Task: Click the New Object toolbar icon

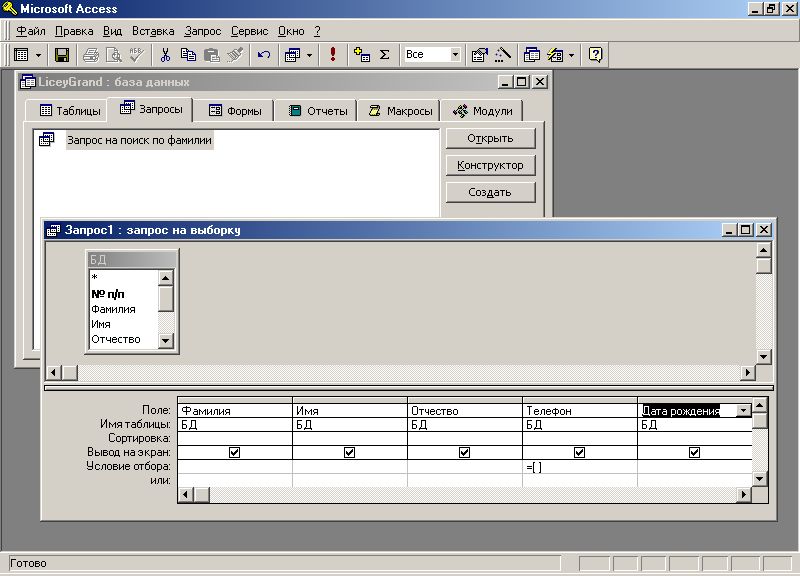Action: [555, 55]
